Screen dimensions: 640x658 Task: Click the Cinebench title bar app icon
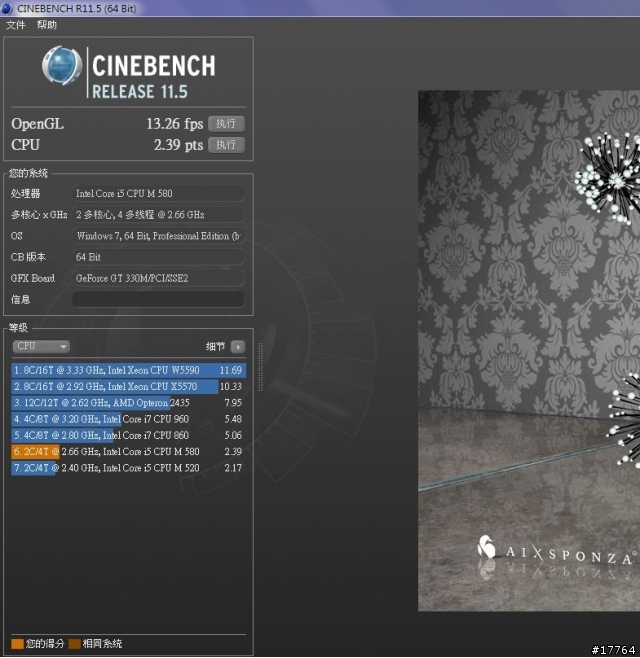tap(7, 8)
